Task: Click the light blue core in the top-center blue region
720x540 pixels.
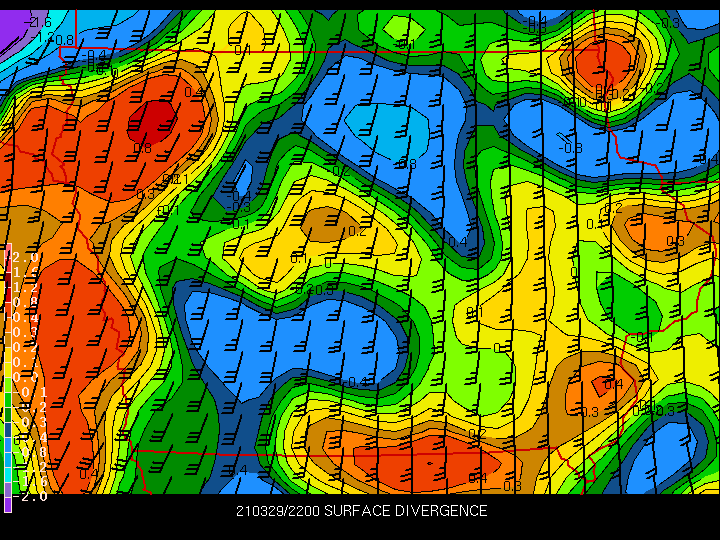Action: click(388, 131)
